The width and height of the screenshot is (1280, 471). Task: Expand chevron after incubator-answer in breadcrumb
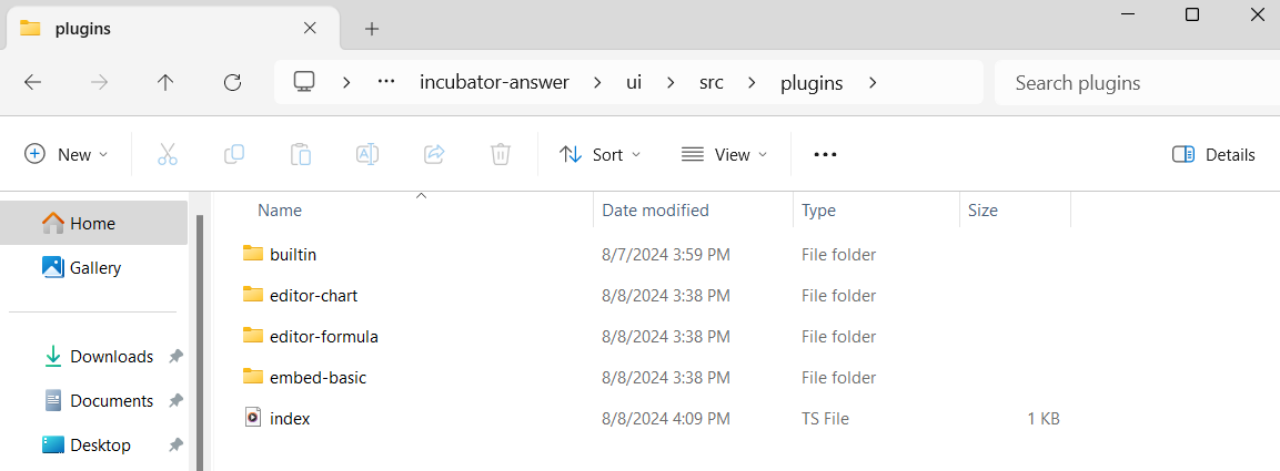pyautogui.click(x=598, y=83)
